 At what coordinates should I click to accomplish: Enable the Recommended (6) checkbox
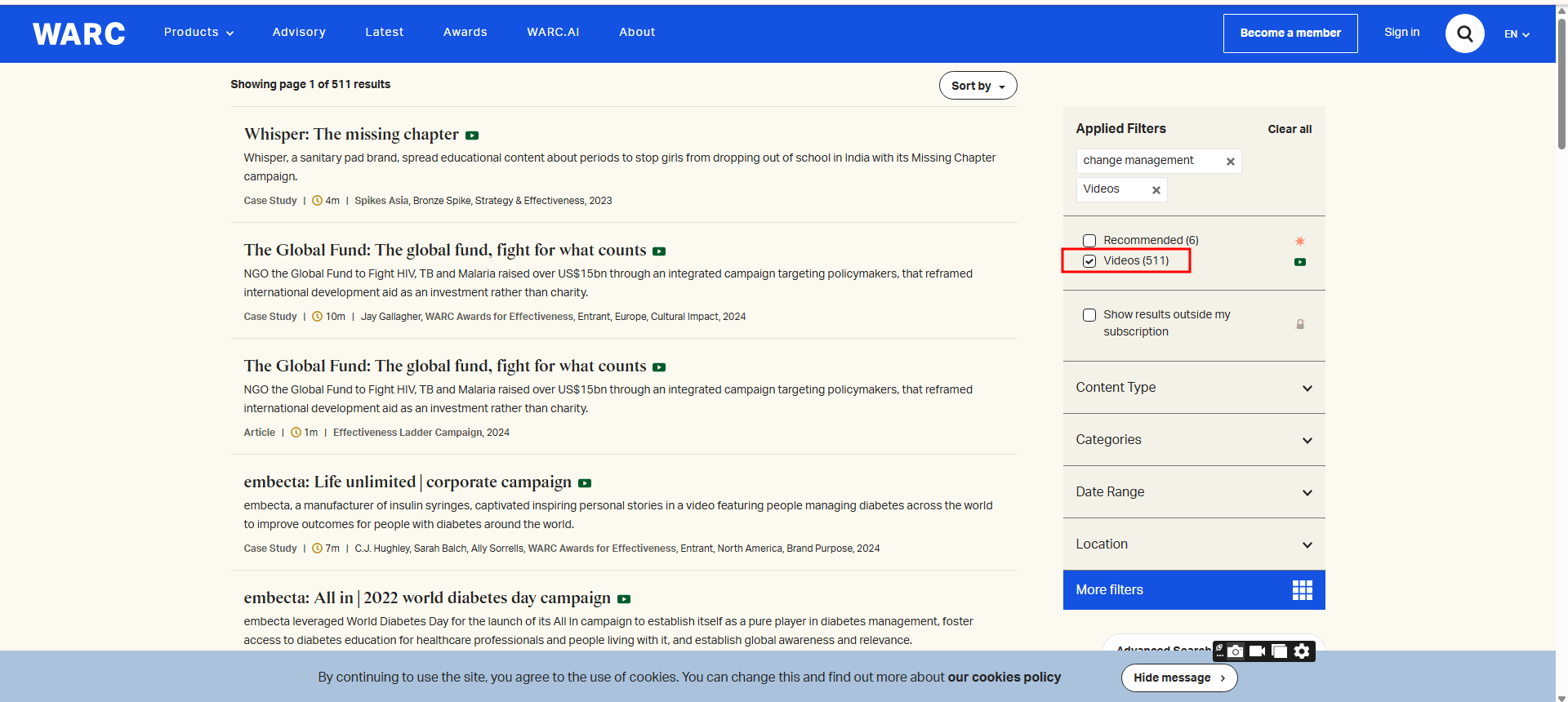pyautogui.click(x=1089, y=241)
